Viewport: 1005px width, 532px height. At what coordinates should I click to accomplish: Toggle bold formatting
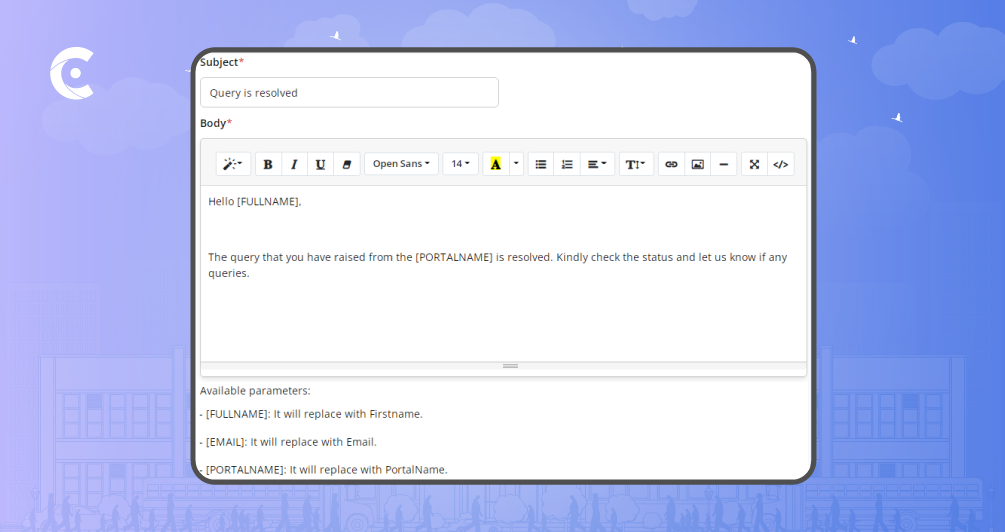268,164
